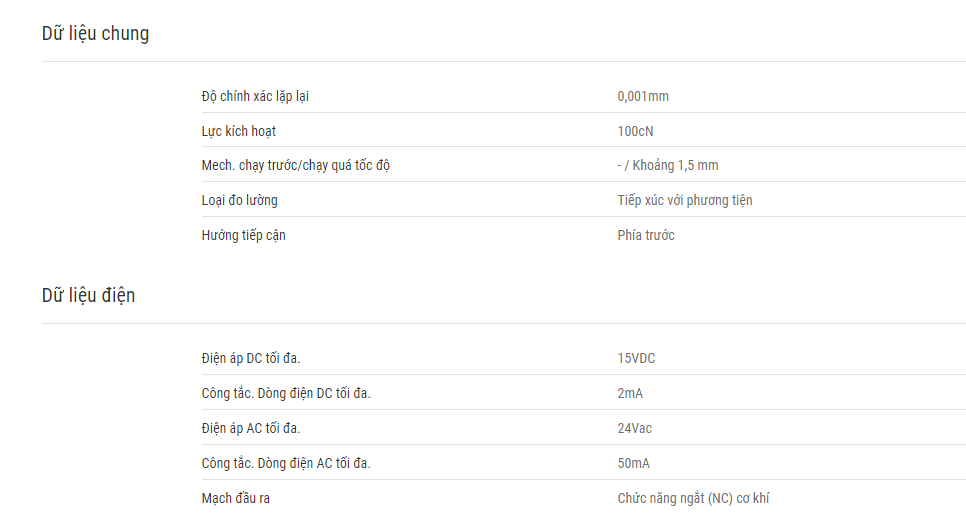966x518 pixels.
Task: Select the 'Điện áp AC tối đa.' label
Action: 251,429
